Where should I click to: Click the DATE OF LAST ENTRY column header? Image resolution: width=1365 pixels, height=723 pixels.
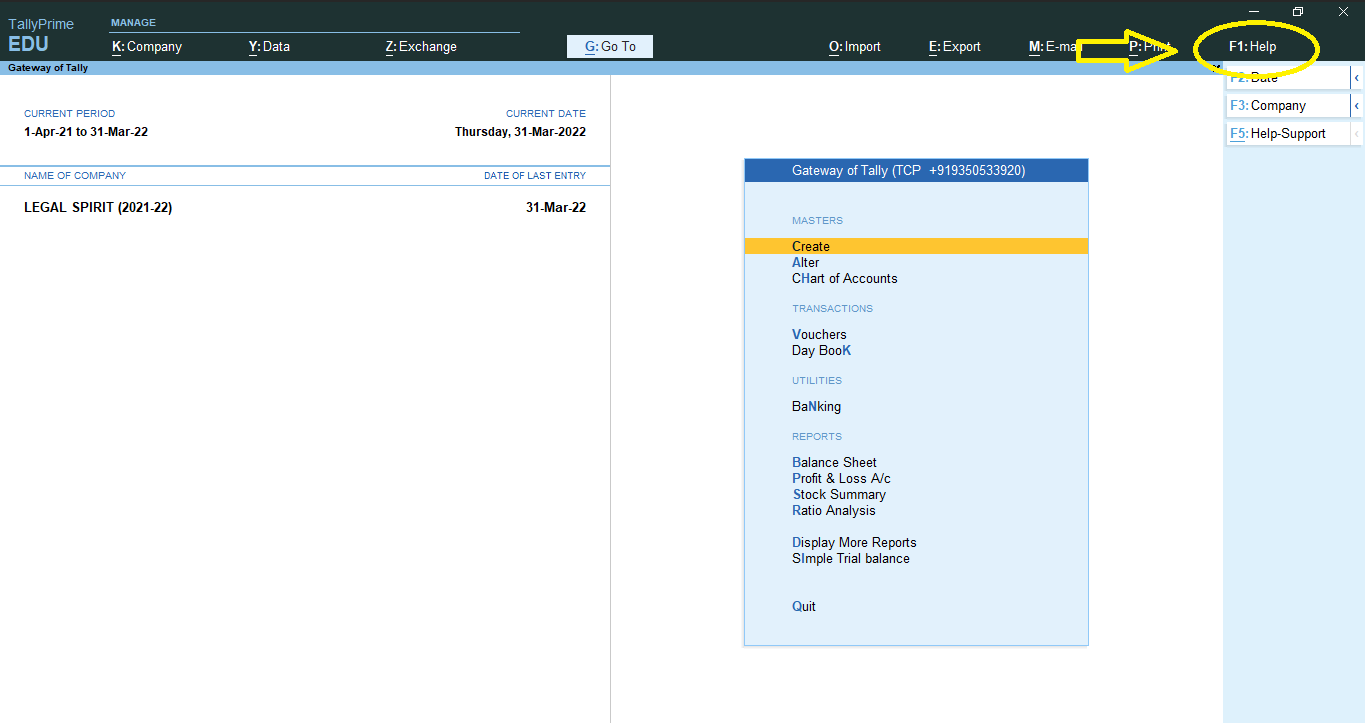coord(535,176)
